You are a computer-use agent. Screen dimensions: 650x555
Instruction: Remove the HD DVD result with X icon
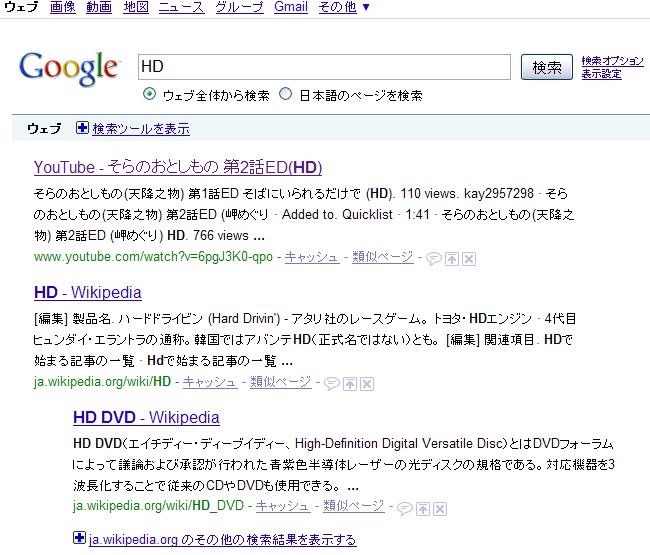tap(440, 509)
